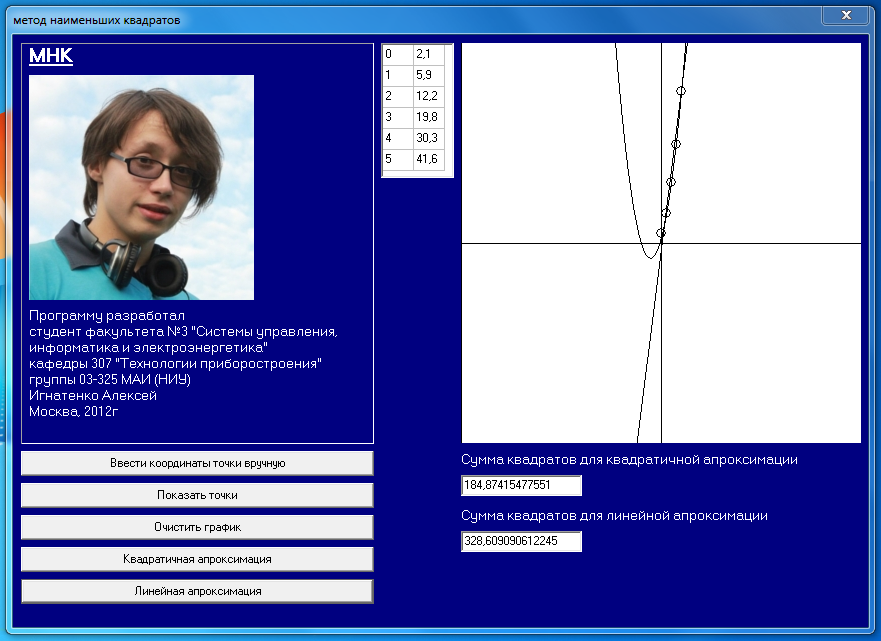
Task: Select the table cell with value 5,9
Action: pyautogui.click(x=429, y=75)
